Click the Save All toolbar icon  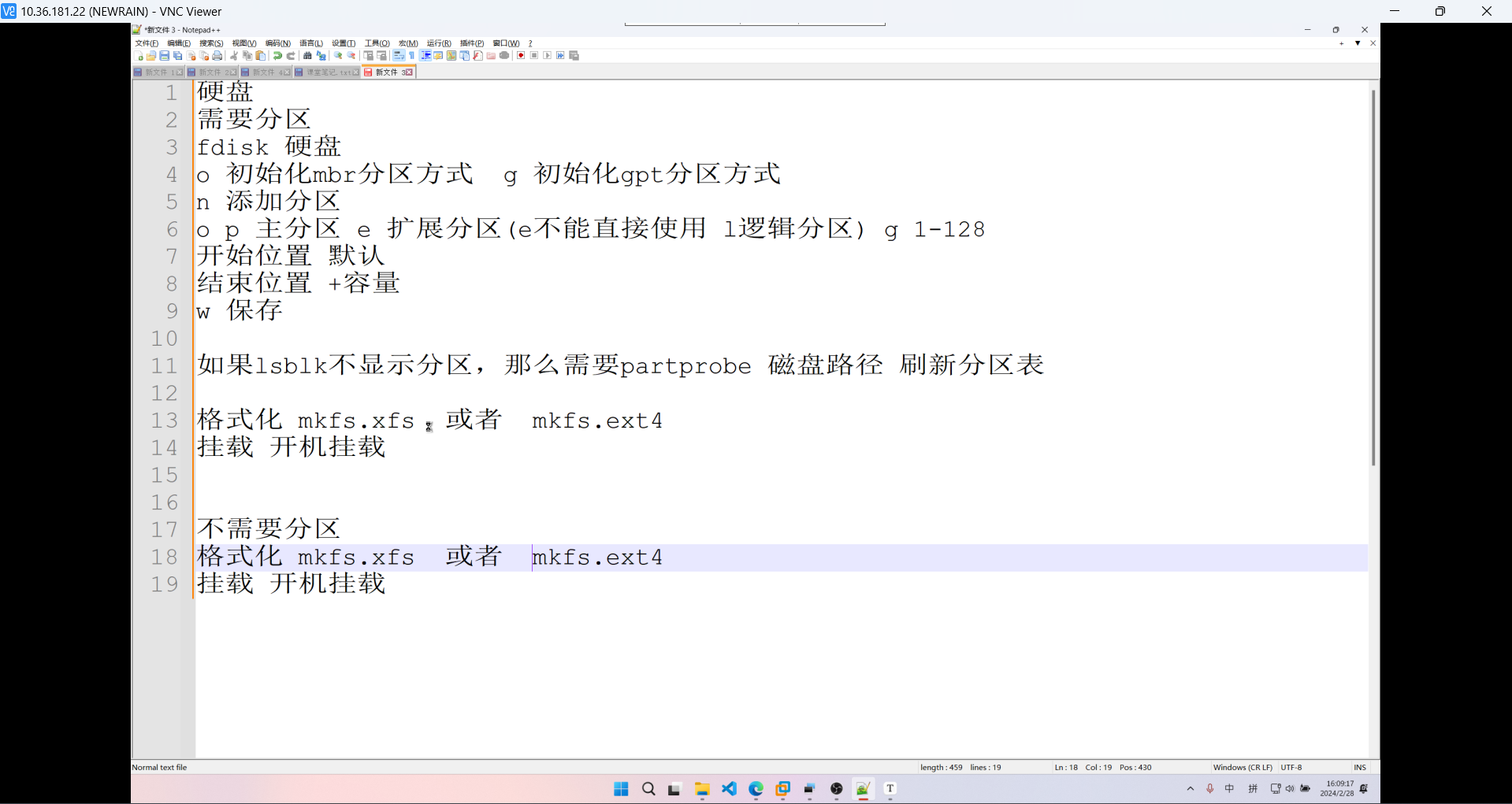point(177,56)
